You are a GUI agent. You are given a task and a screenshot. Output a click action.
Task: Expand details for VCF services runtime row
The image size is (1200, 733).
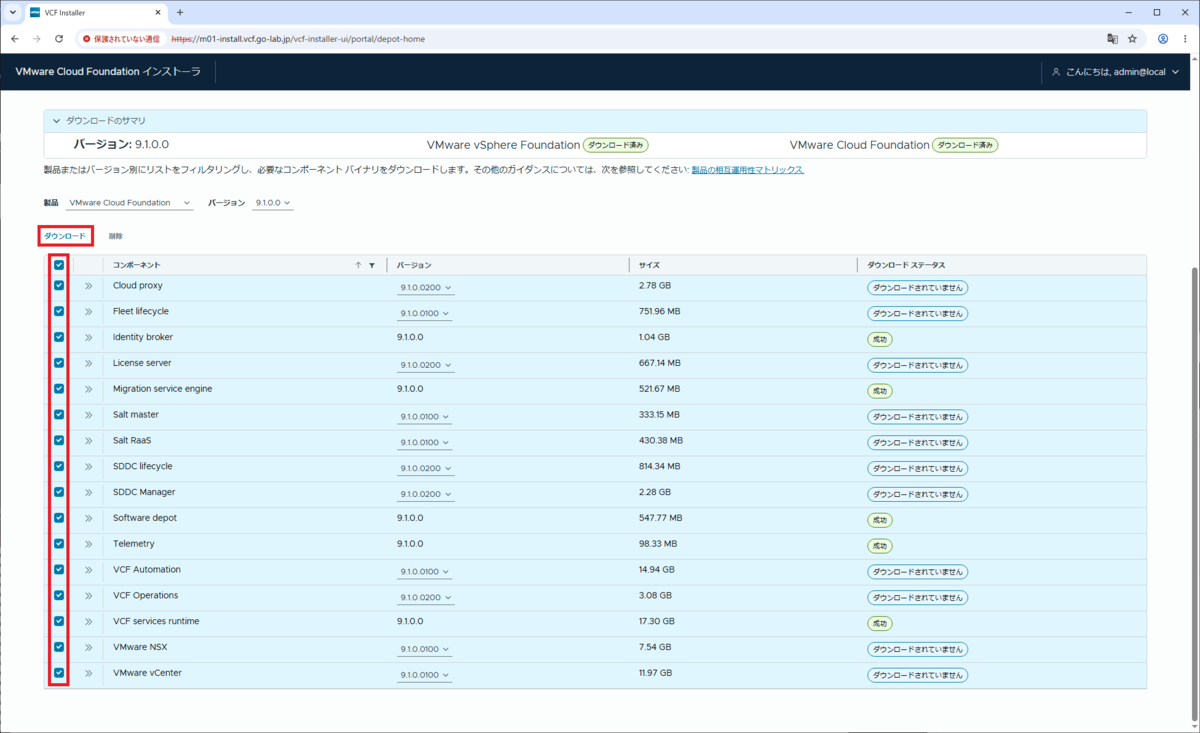point(88,622)
